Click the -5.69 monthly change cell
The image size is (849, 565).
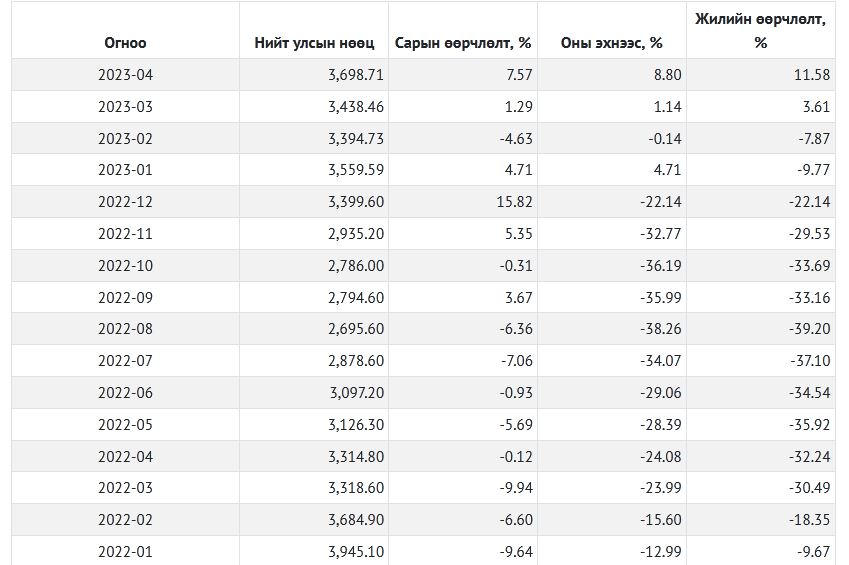pos(510,425)
